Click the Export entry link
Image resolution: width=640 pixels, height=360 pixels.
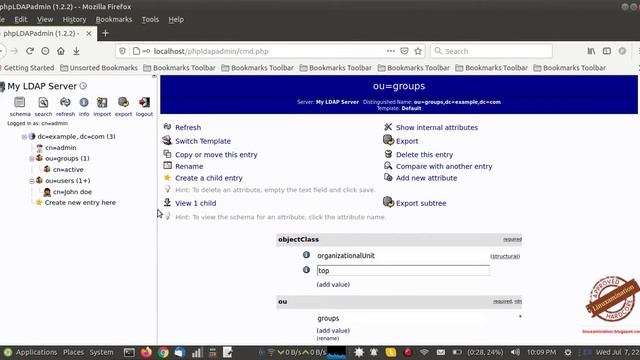(x=407, y=141)
